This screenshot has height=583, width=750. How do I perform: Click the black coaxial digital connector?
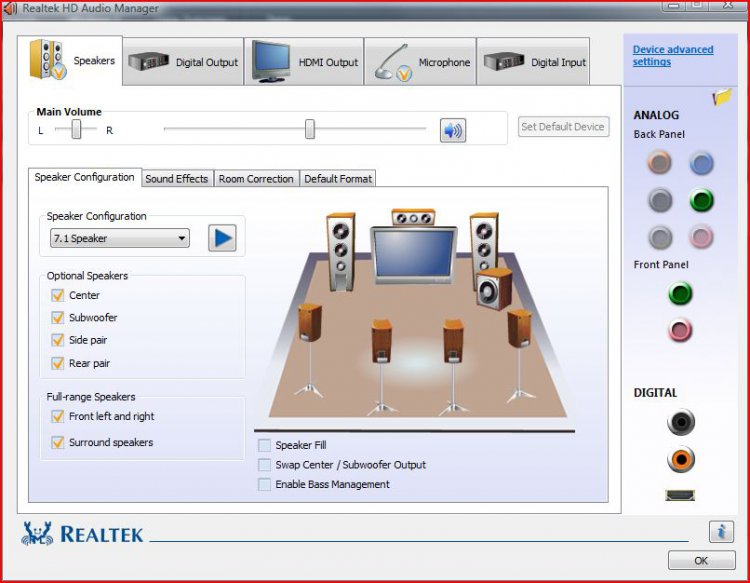pos(681,422)
